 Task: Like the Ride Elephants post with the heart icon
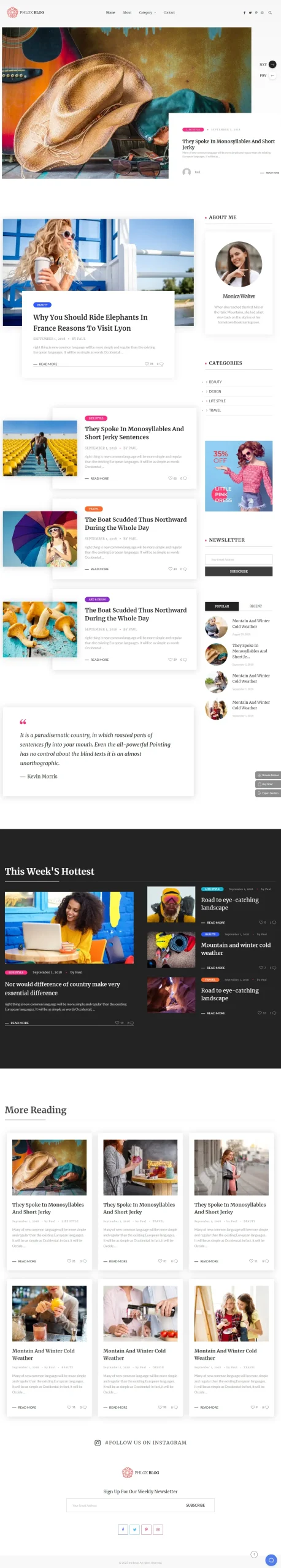pyautogui.click(x=147, y=364)
